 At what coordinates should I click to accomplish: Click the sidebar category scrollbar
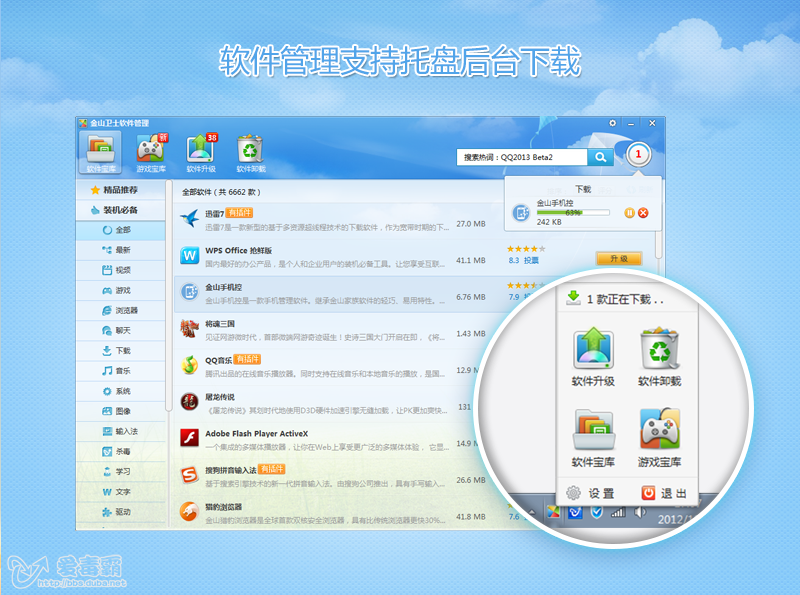(168, 296)
